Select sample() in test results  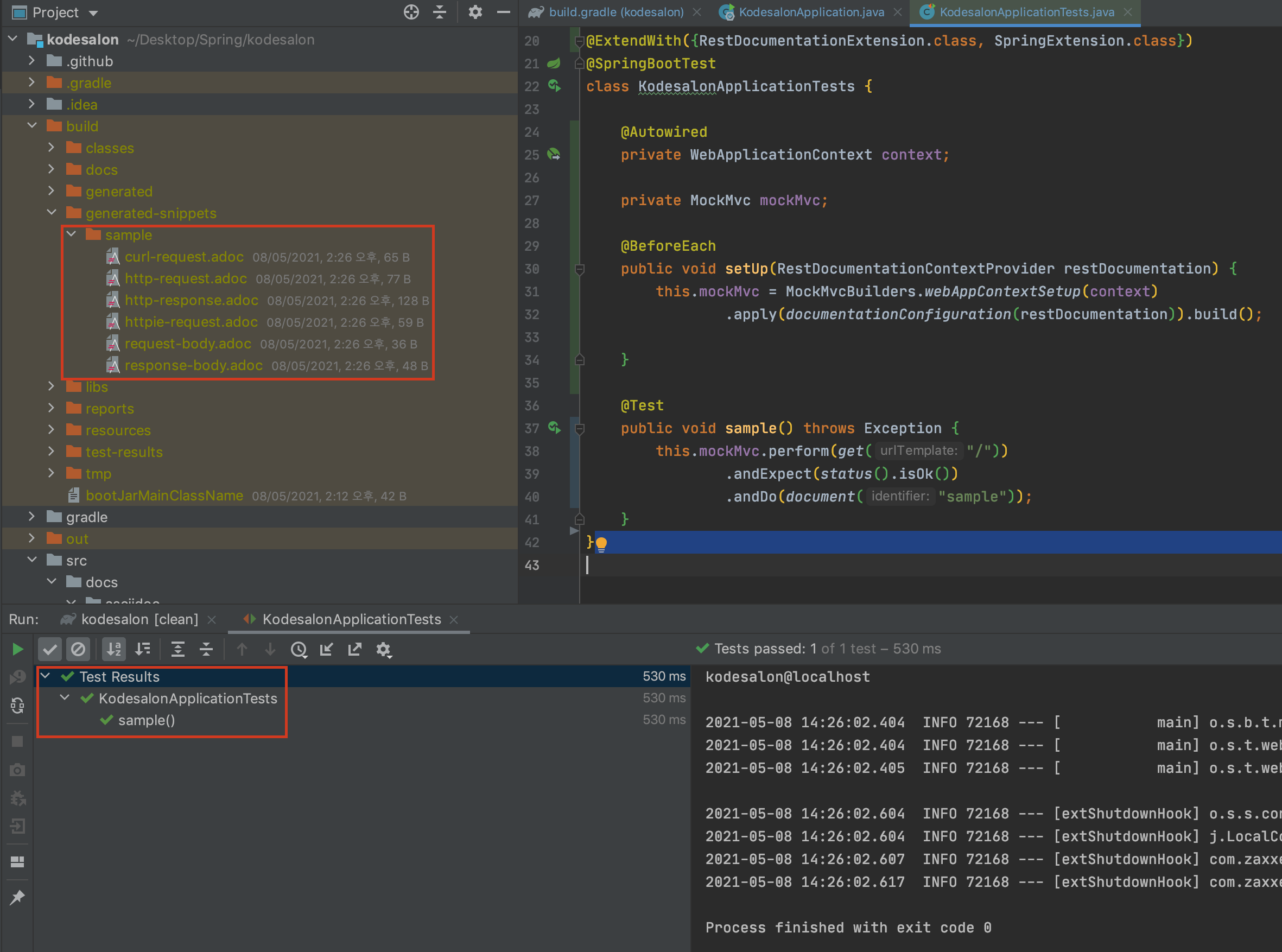click(x=147, y=720)
